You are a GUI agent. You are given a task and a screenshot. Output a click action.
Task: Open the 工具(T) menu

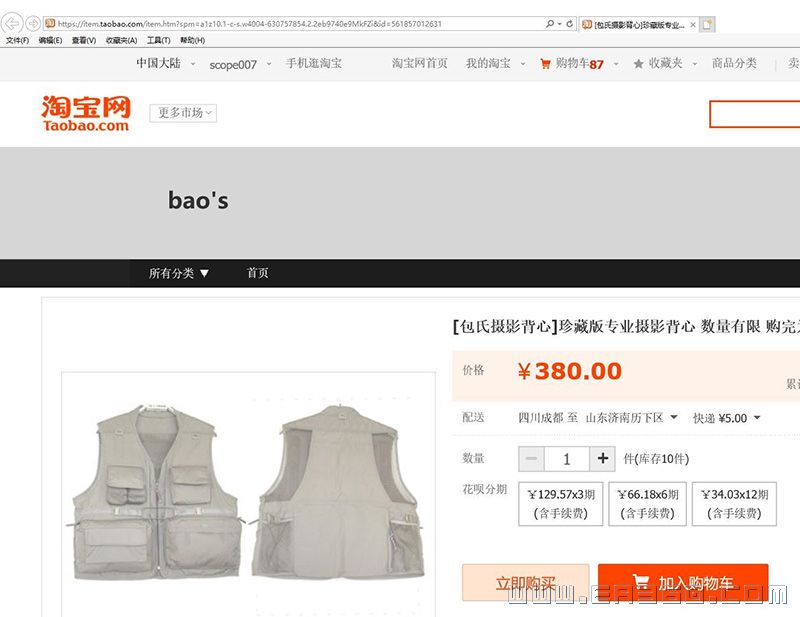click(x=159, y=40)
